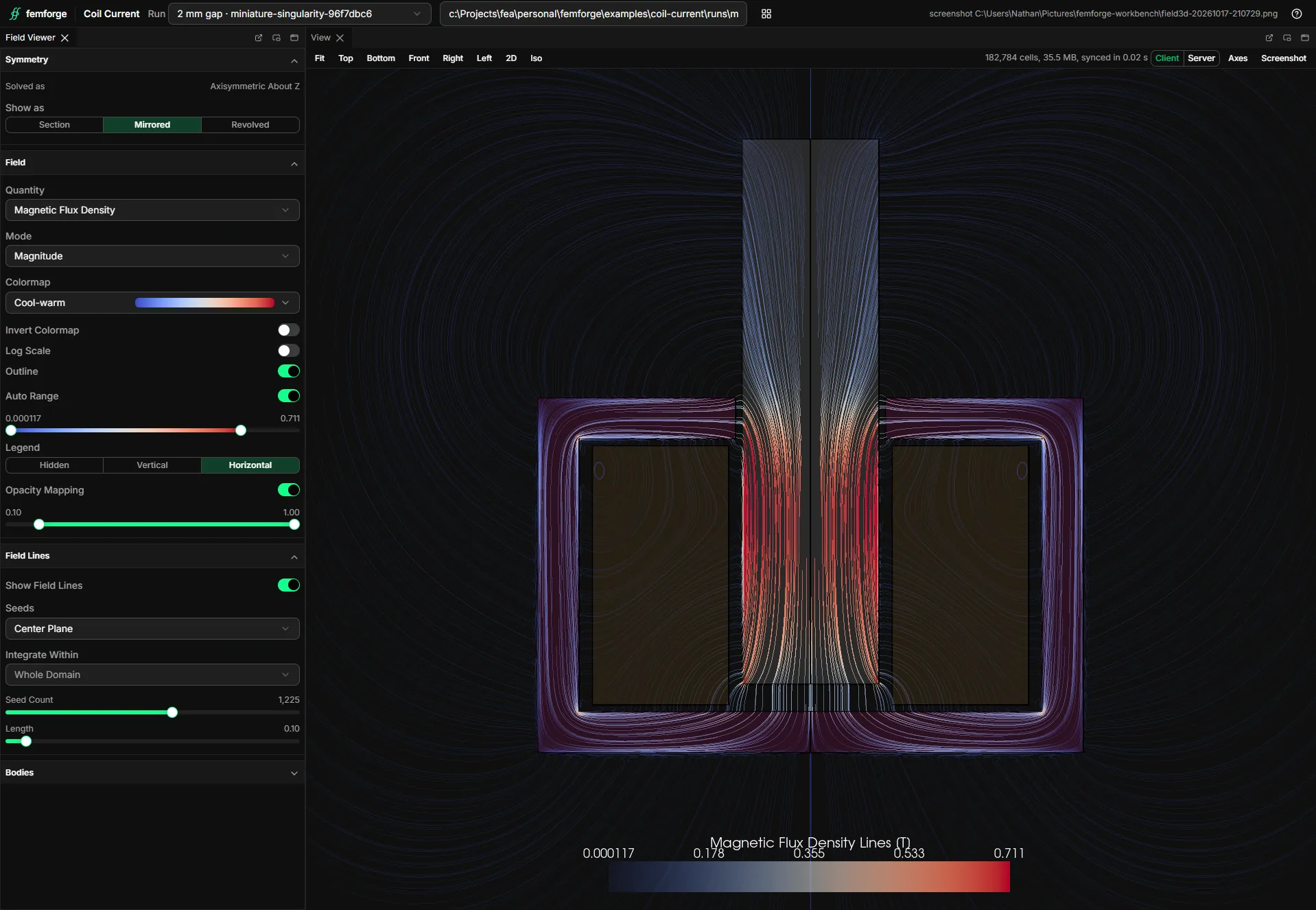
Task: Click the Length slider handle
Action: click(x=26, y=741)
